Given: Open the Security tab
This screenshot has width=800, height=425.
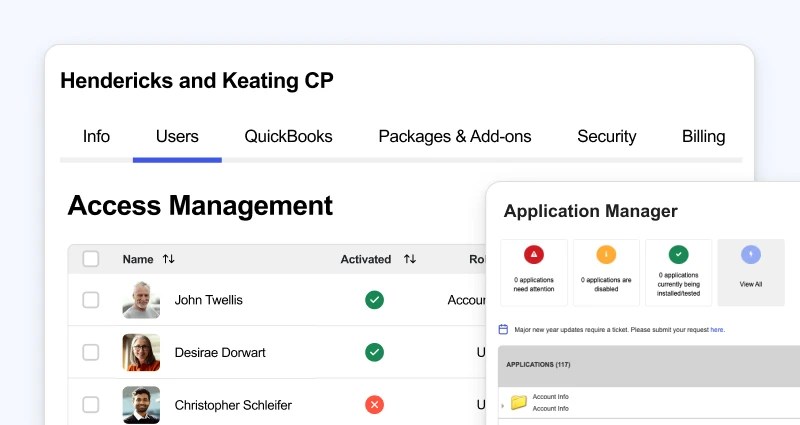Looking at the screenshot, I should [607, 136].
